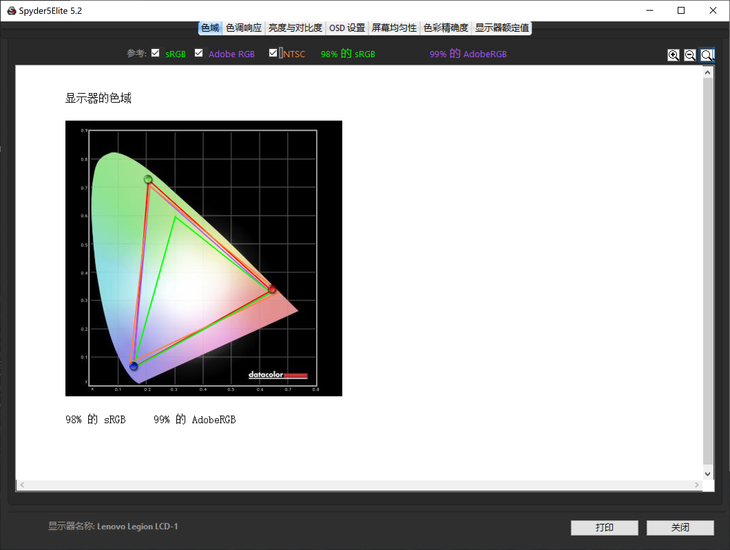Screen dimensions: 730x550
Task: Click the vertical scrollbar down arrow
Action: pos(708,474)
